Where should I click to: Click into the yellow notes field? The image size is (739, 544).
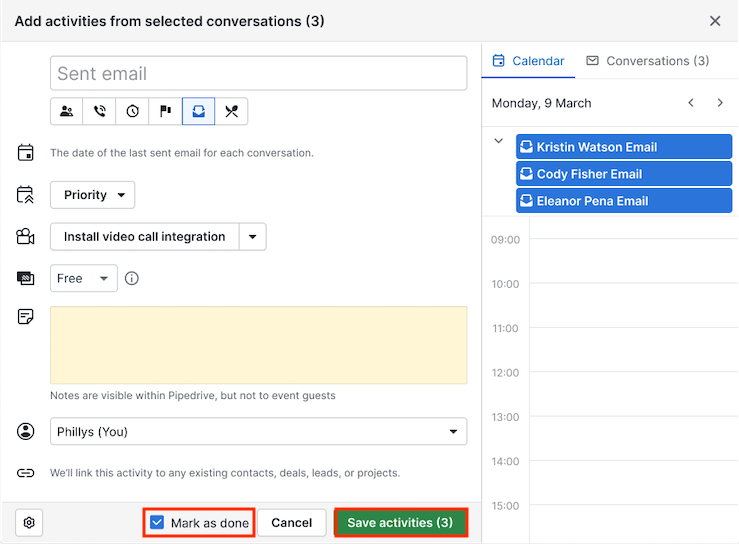pyautogui.click(x=258, y=345)
